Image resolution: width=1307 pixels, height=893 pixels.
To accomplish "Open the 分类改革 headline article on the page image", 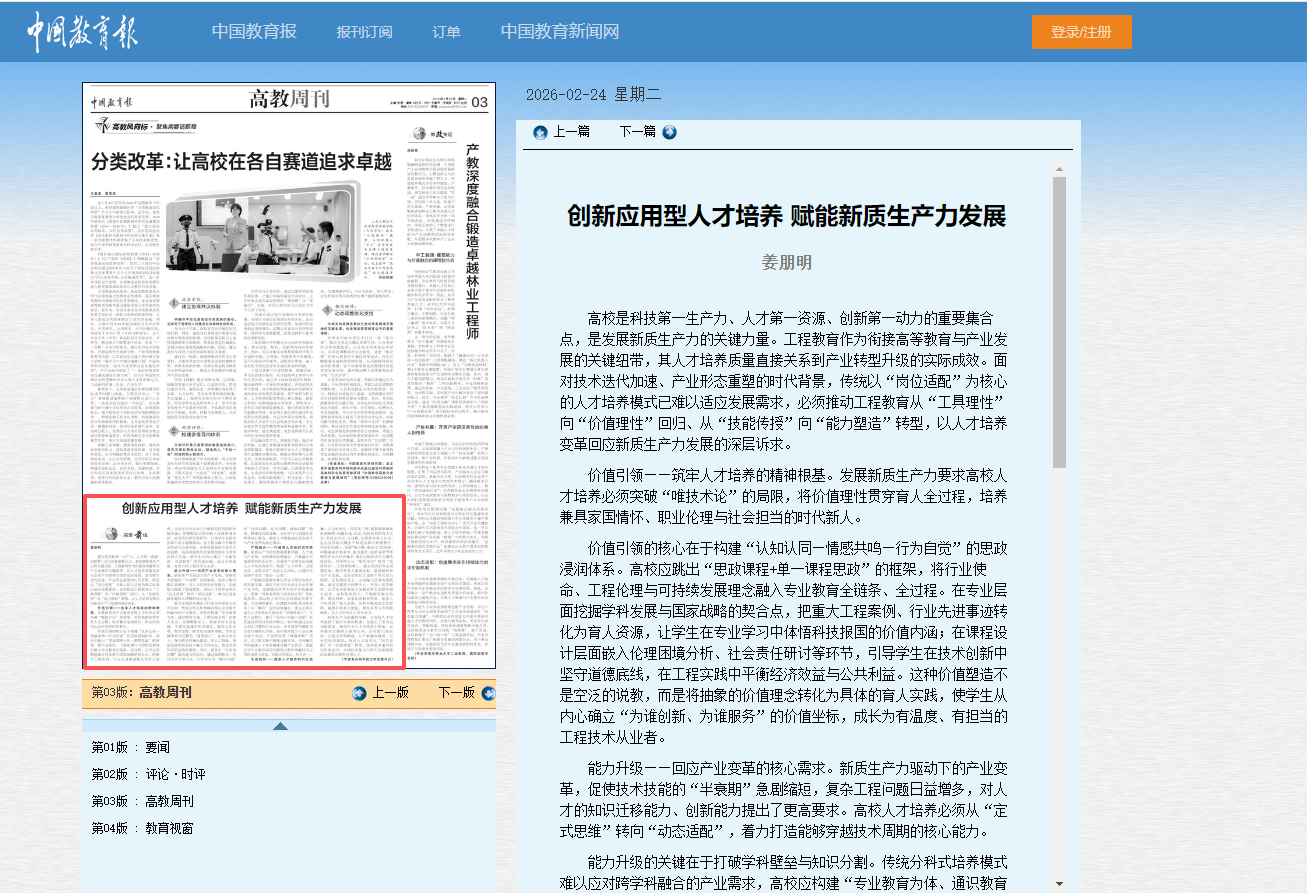I will (x=241, y=162).
